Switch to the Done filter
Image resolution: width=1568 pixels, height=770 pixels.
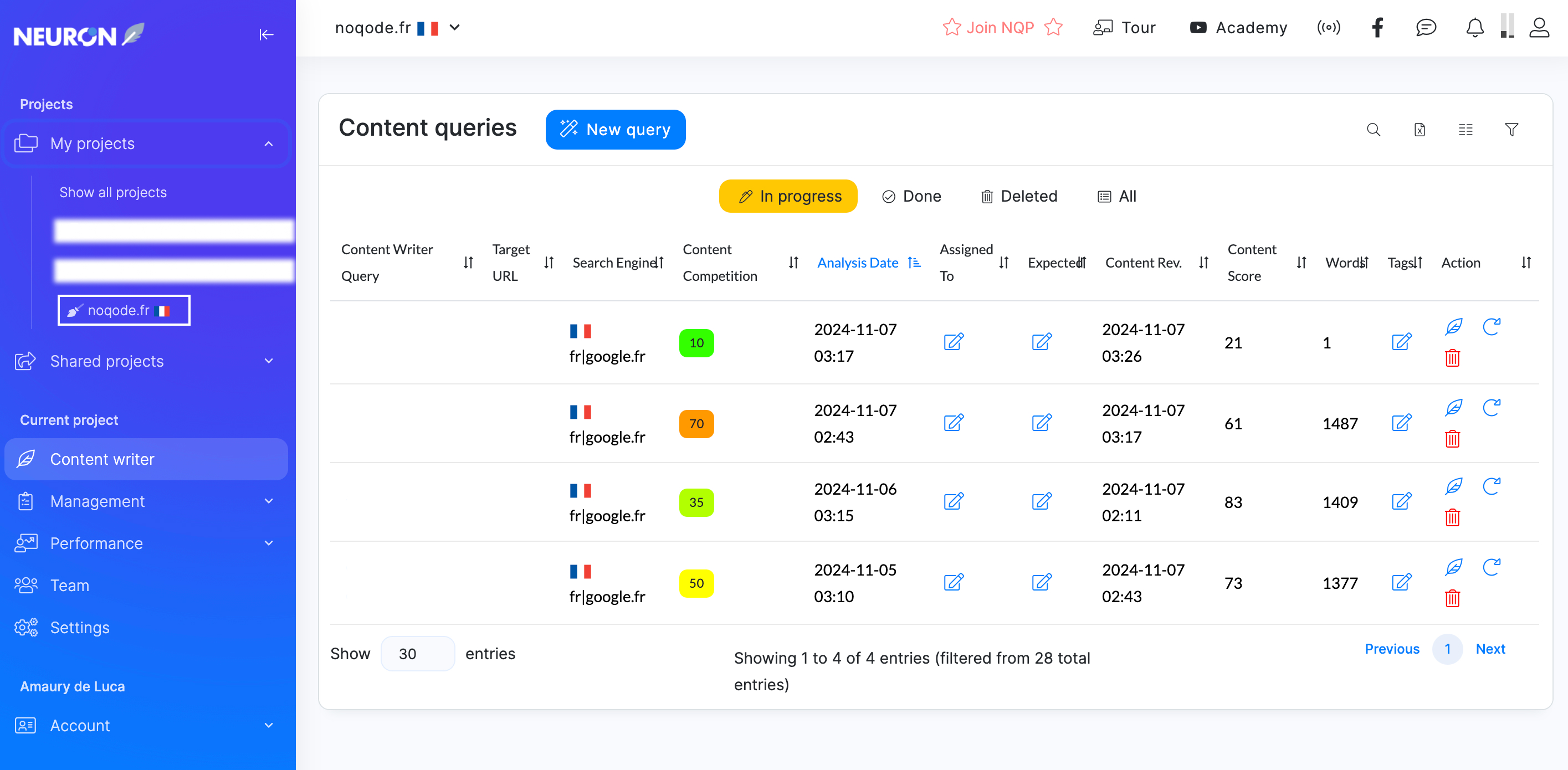click(911, 196)
